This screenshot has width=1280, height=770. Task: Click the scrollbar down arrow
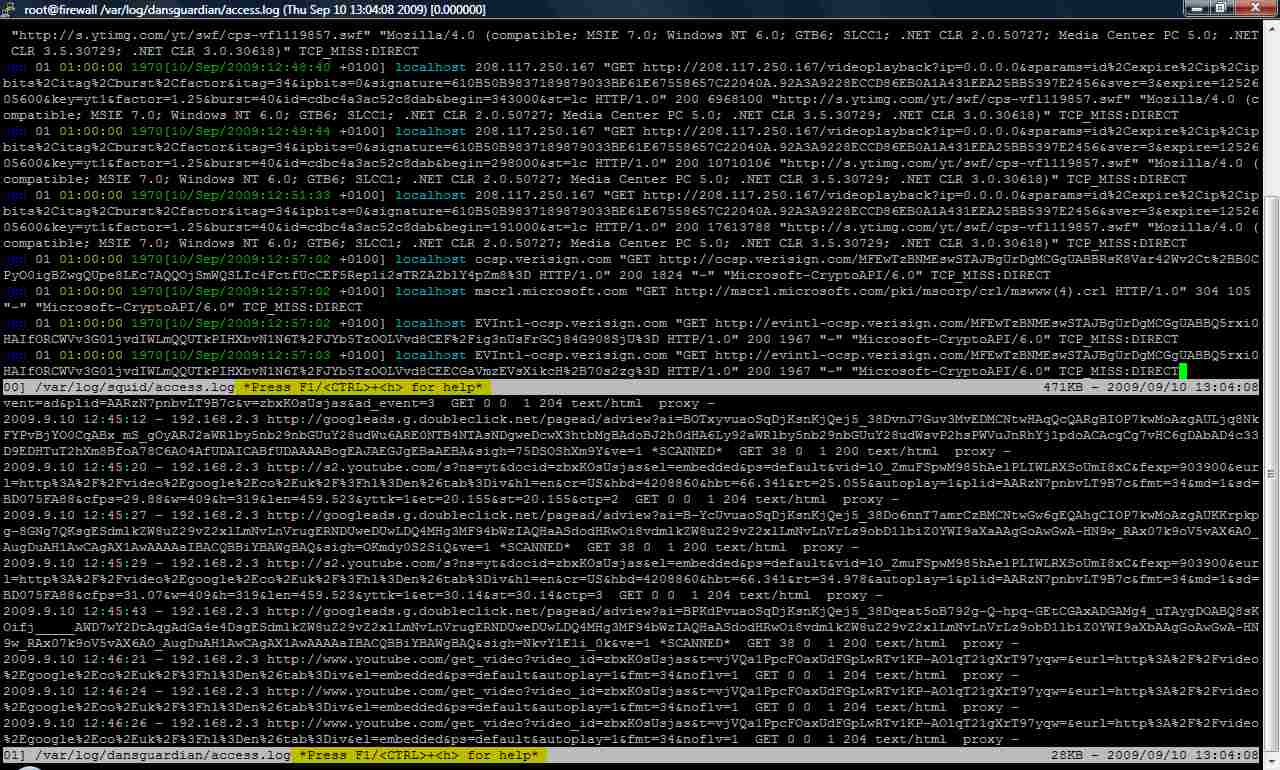coord(1271,760)
